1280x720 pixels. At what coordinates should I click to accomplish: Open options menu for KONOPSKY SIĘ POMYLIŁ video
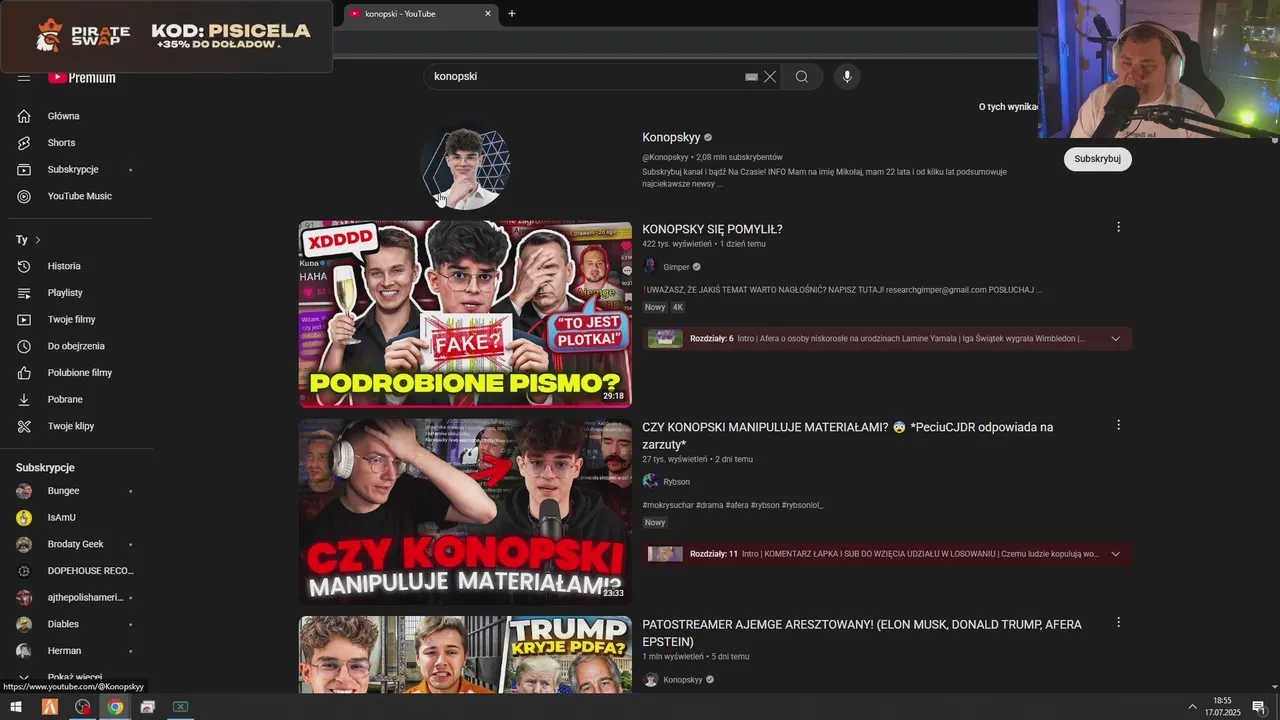pos(1118,227)
